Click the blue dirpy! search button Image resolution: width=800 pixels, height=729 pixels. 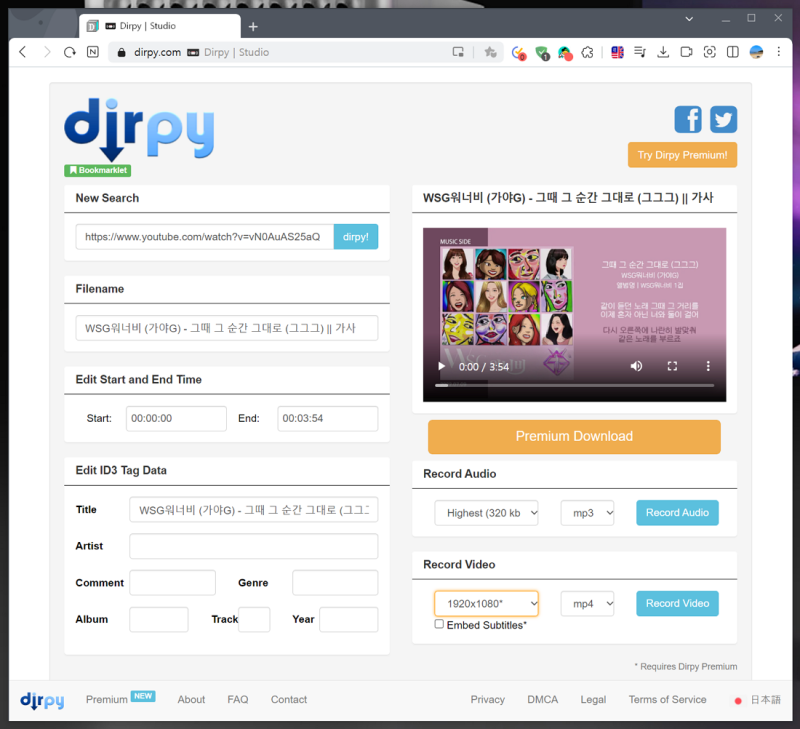[x=356, y=237]
